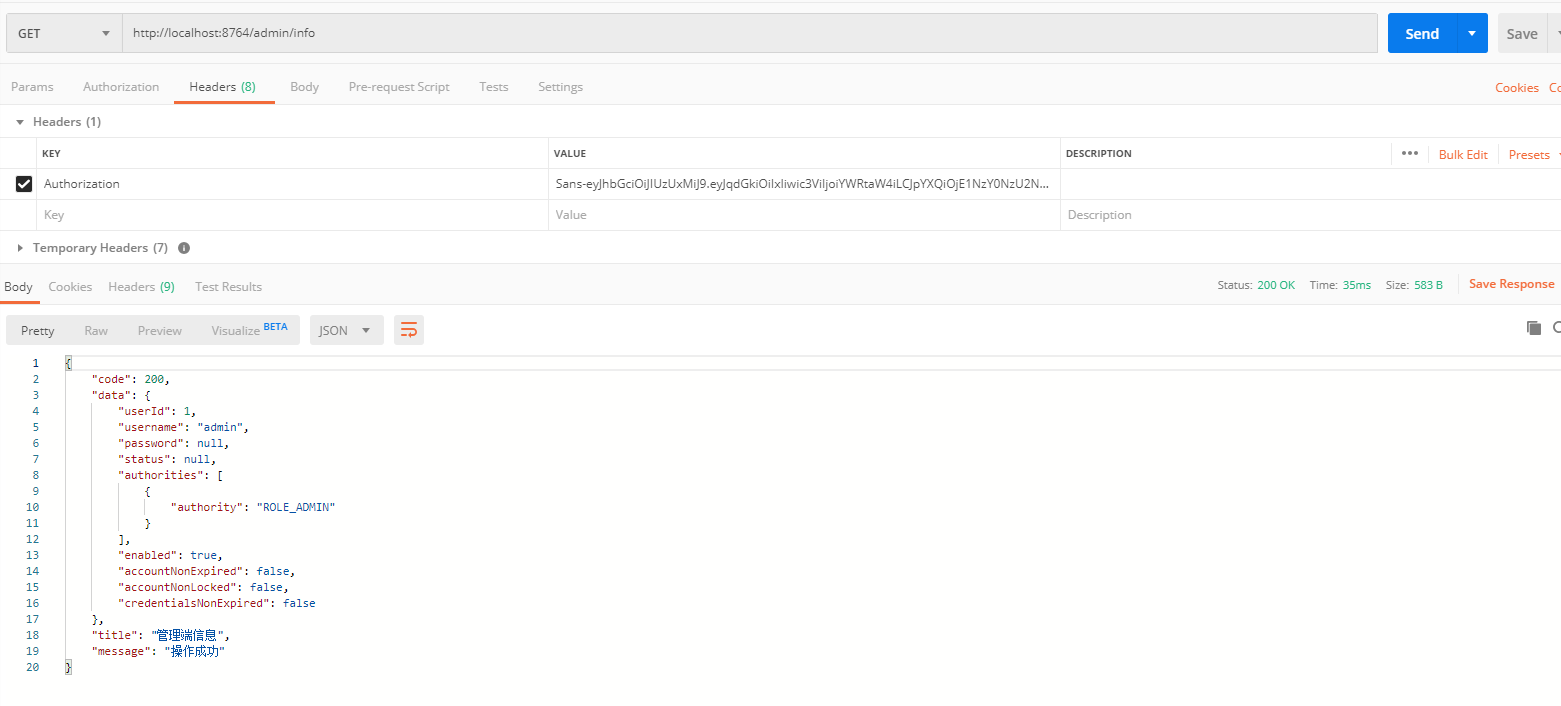Click the three-dots column options icon
Viewport: 1561px width, 706px height.
click(x=1409, y=154)
